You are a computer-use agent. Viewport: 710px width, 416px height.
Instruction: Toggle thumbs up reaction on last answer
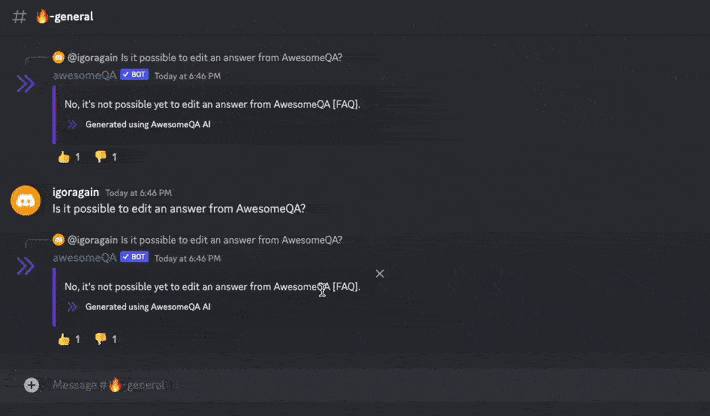[x=69, y=339]
